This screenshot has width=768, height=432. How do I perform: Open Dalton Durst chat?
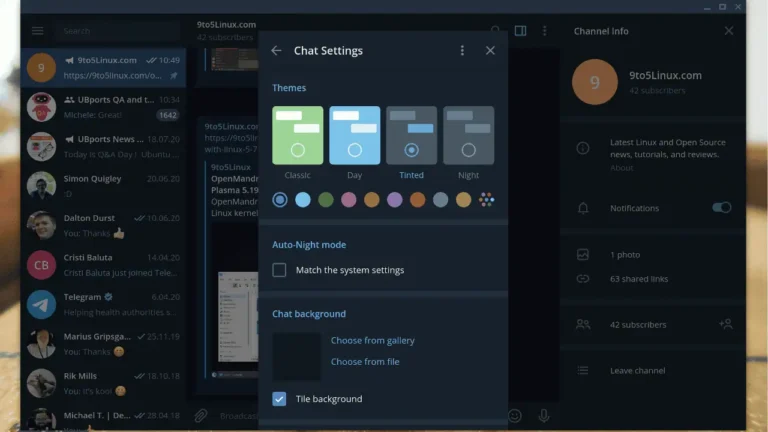[x=103, y=225]
